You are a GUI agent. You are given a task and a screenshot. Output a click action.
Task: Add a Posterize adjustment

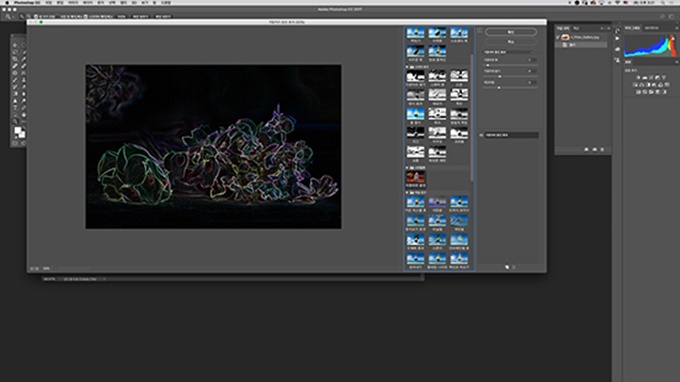tap(644, 92)
